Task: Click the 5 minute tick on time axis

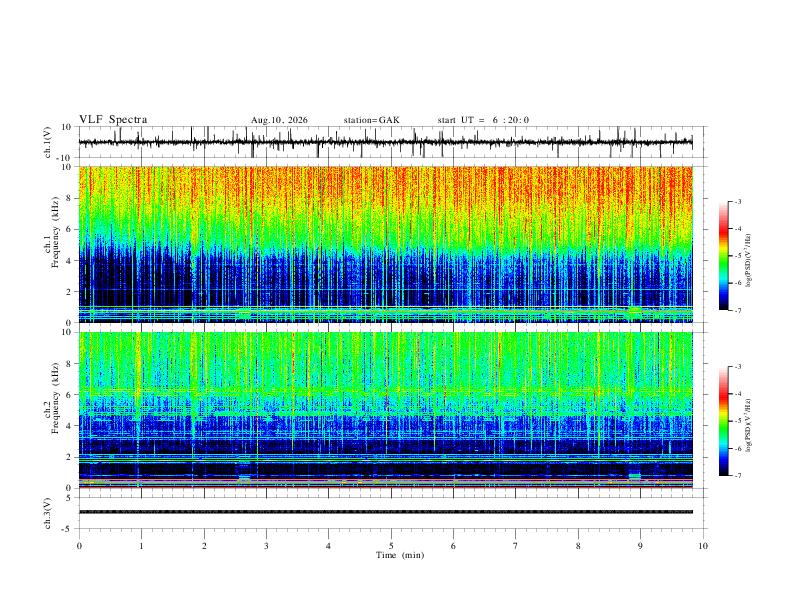Action: [391, 546]
